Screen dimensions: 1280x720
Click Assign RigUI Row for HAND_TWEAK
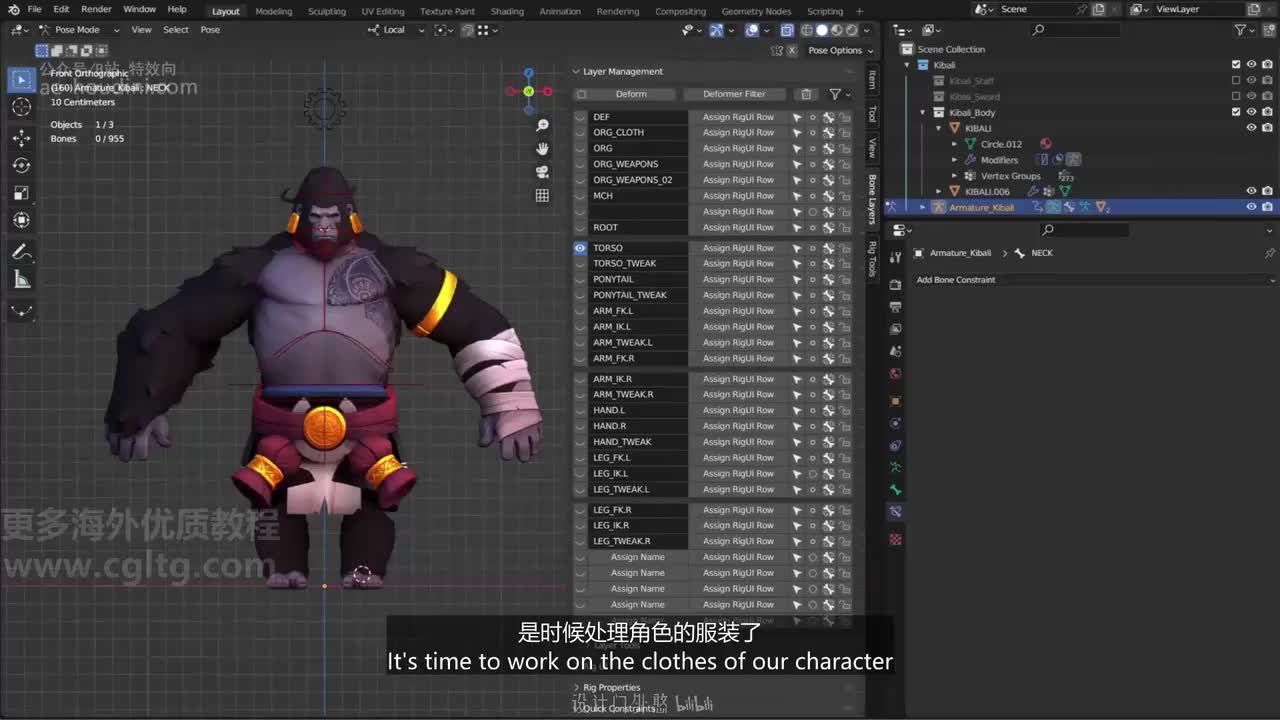tap(738, 442)
